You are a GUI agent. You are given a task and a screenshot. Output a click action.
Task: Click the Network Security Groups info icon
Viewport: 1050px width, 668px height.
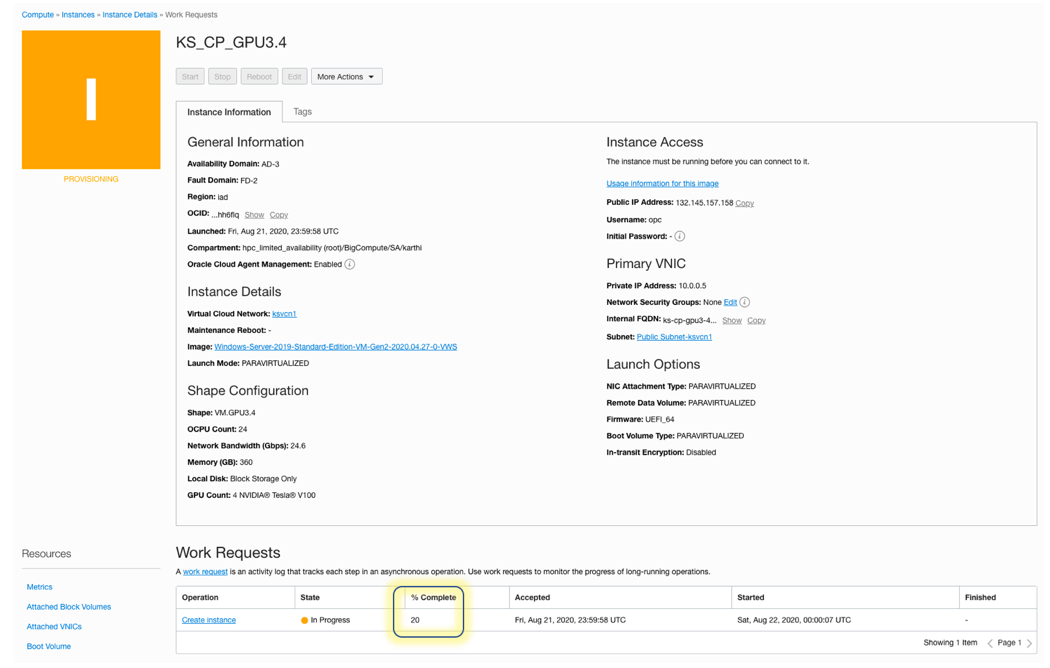coord(746,302)
